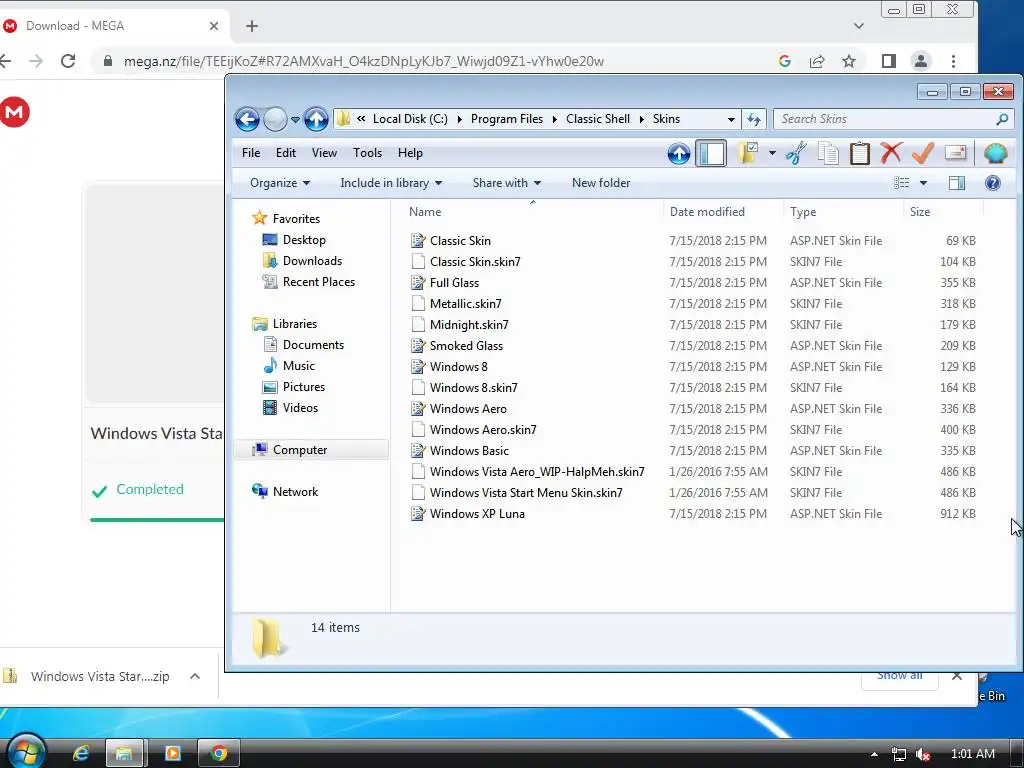Click the Copy toolbar icon
Image resolution: width=1024 pixels, height=768 pixels.
coord(828,153)
